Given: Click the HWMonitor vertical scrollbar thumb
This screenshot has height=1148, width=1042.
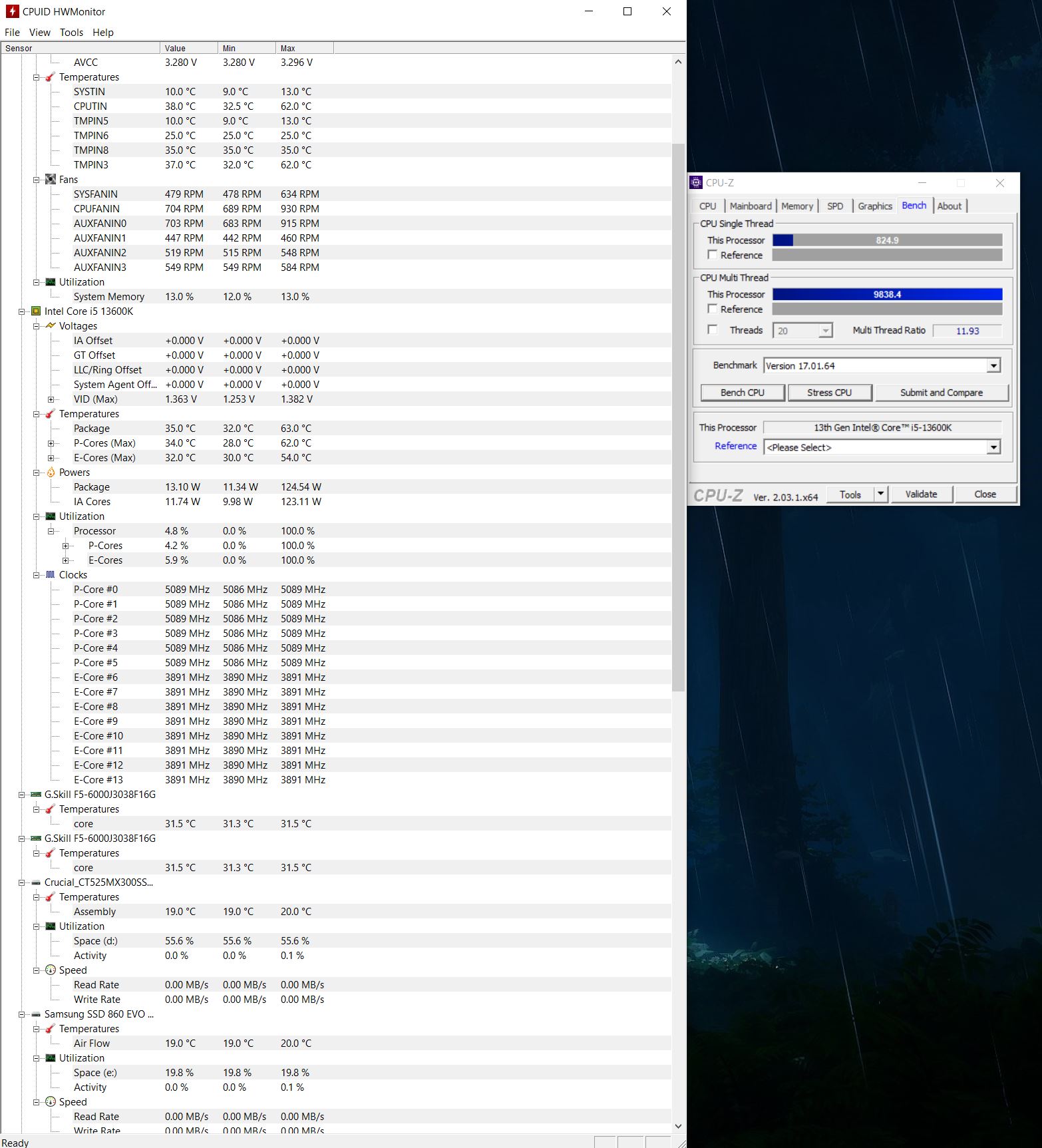Looking at the screenshot, I should [678, 417].
